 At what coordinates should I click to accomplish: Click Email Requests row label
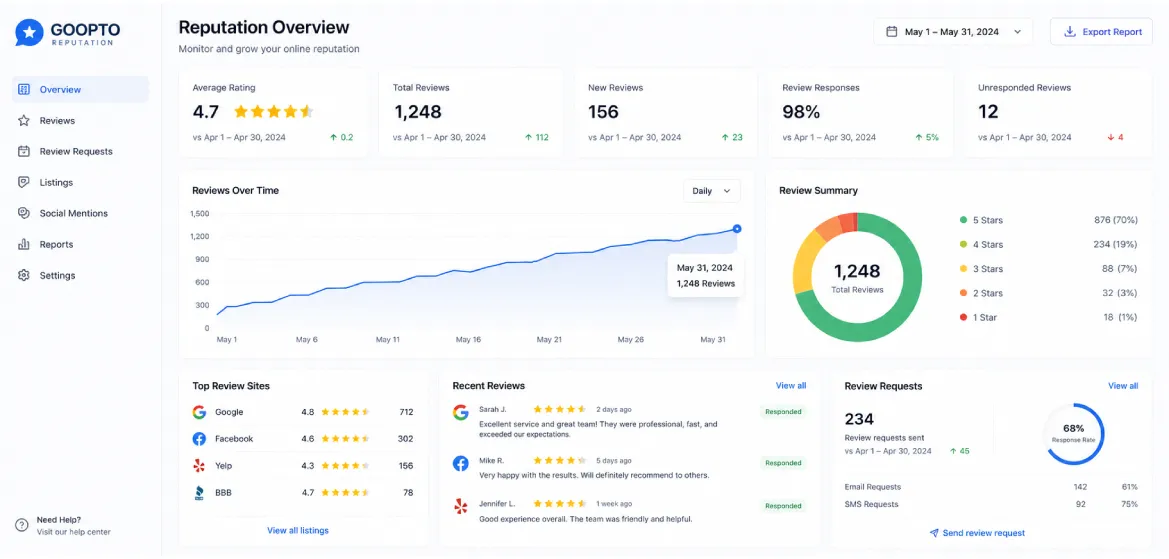click(x=873, y=487)
